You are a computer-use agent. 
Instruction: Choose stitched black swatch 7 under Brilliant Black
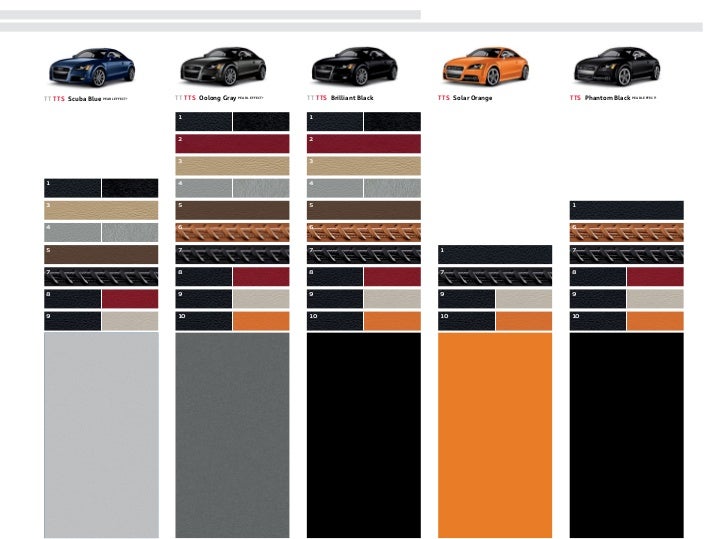(x=364, y=254)
